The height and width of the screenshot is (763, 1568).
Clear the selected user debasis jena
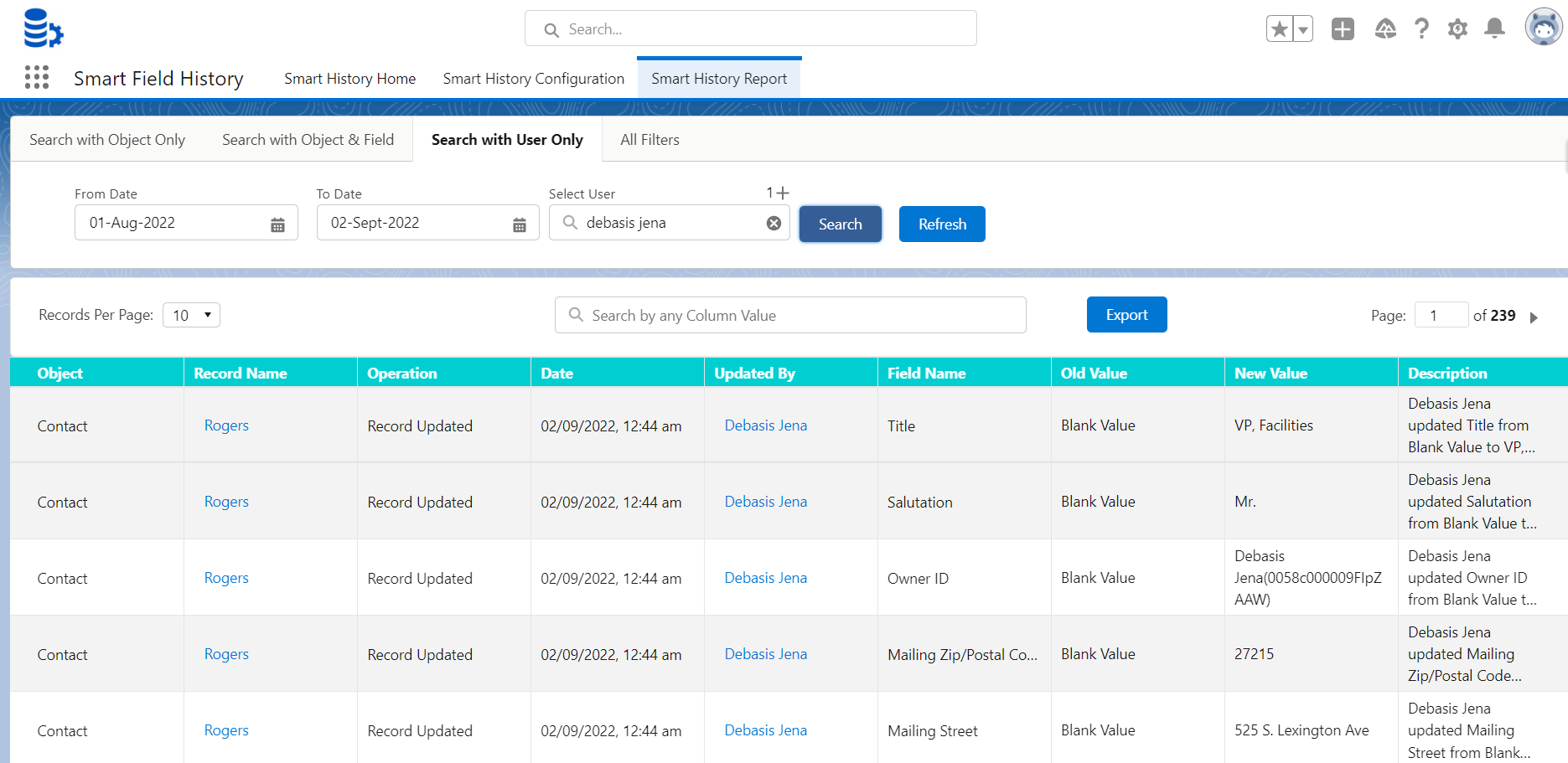pyautogui.click(x=774, y=223)
